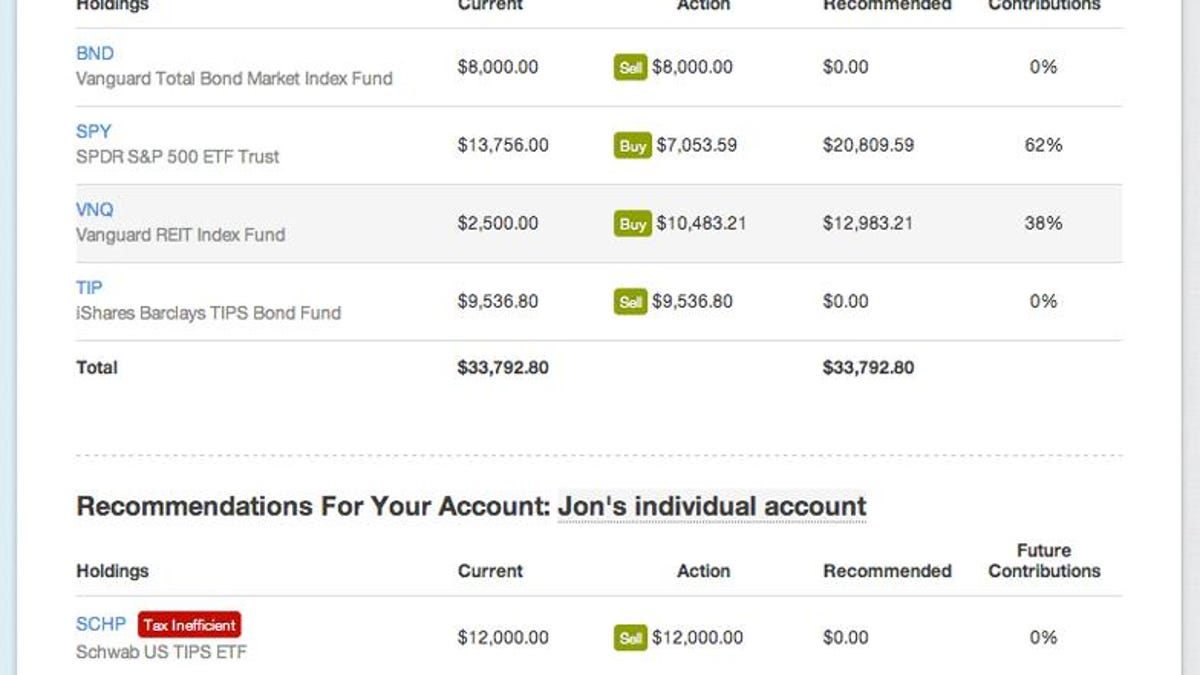Screen dimensions: 1200x675
Task: Open the BND ticker link
Action: pos(95,53)
